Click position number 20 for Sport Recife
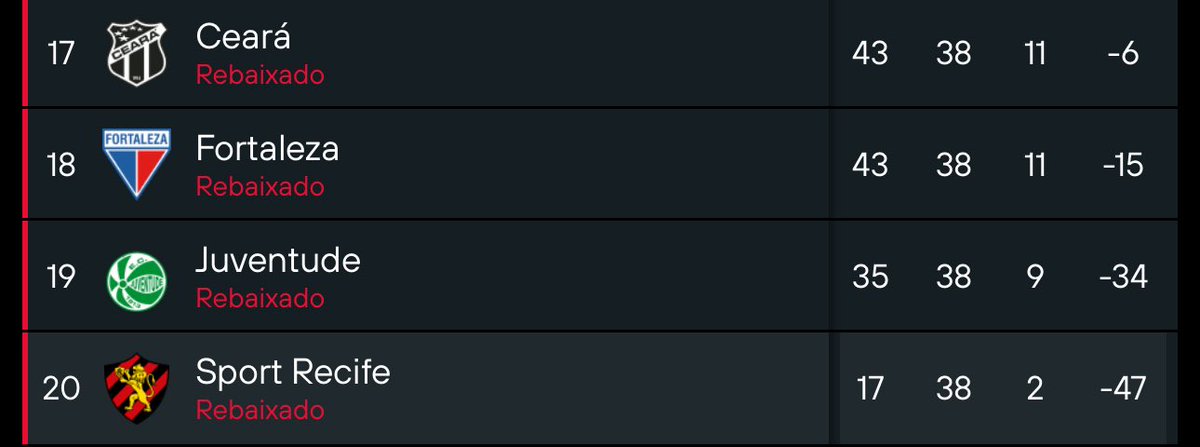This screenshot has height=447, width=1200. (x=61, y=389)
